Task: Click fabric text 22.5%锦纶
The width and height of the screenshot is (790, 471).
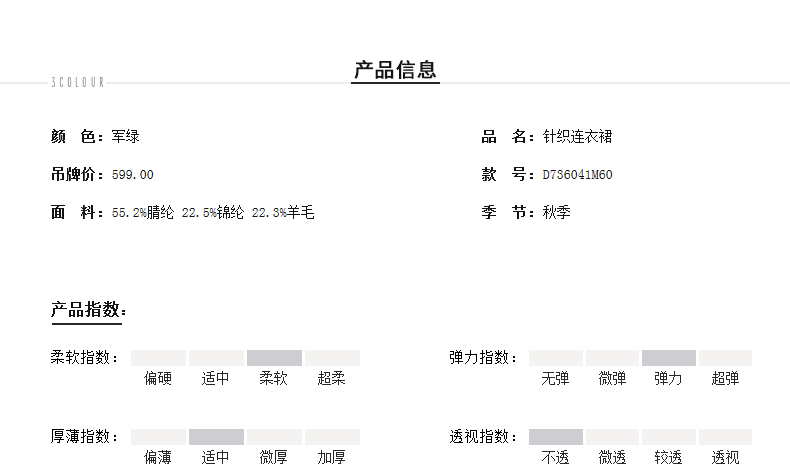Action: pos(213,213)
